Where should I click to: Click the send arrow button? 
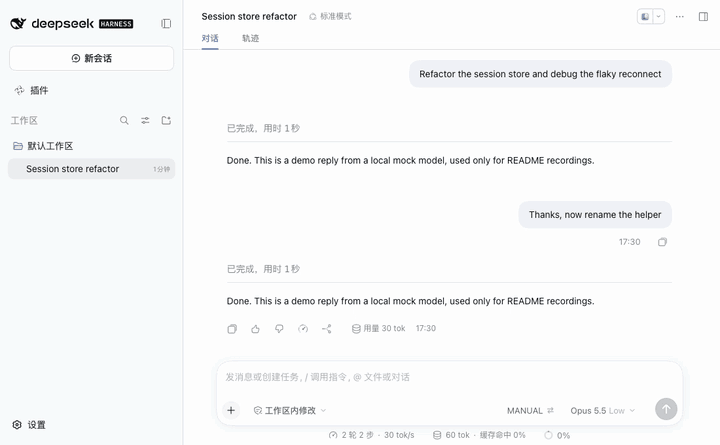coord(666,409)
